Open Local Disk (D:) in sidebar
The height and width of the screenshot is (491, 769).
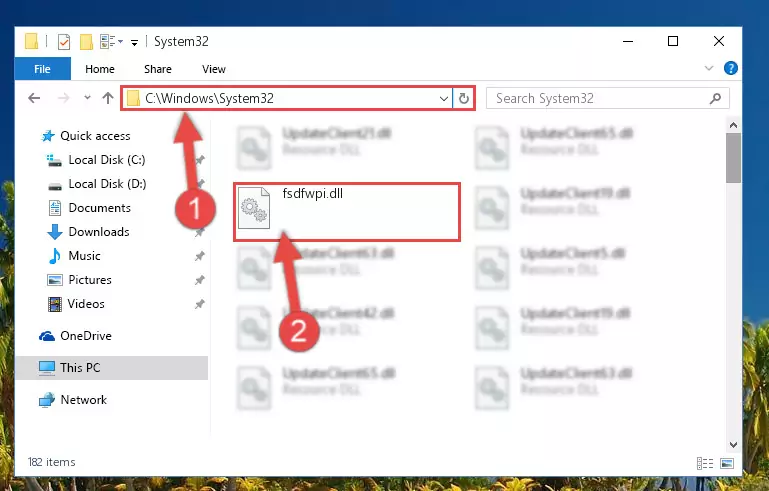coord(107,184)
